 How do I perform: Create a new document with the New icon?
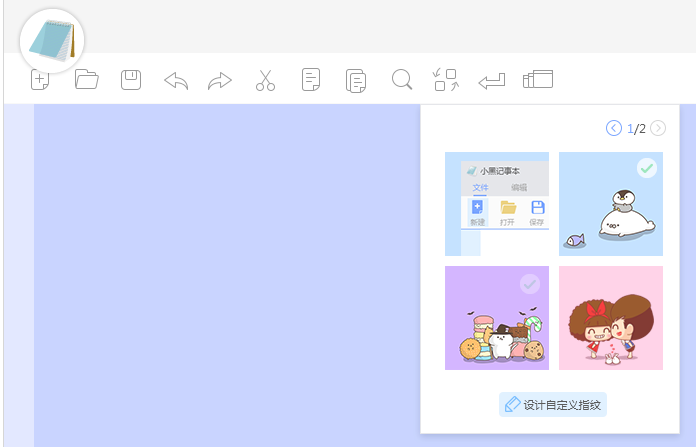(40, 80)
